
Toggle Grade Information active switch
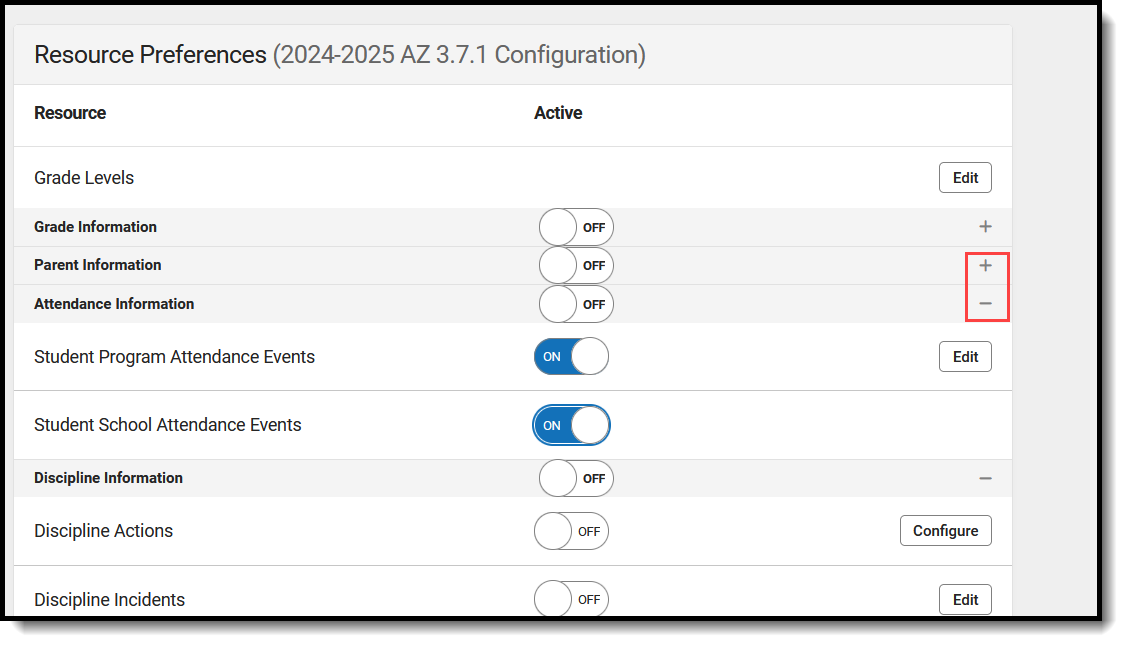click(x=575, y=227)
